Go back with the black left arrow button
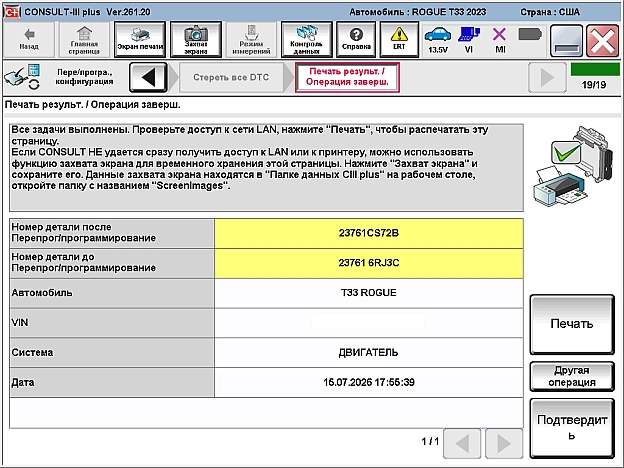624x468 pixels. tap(148, 77)
